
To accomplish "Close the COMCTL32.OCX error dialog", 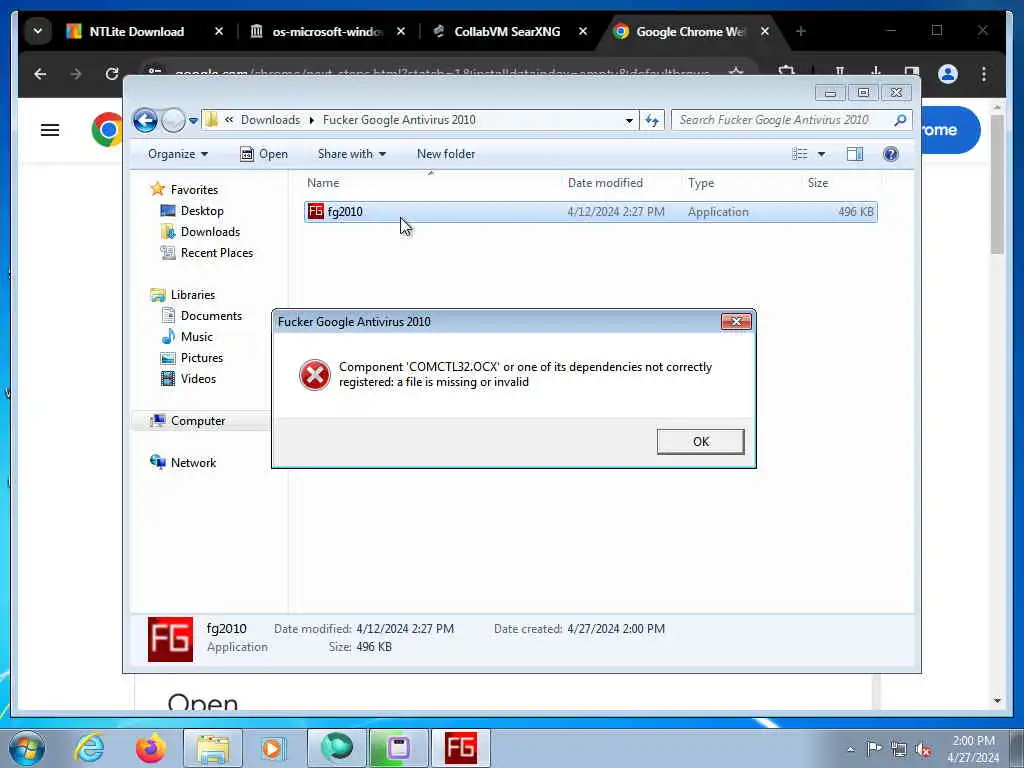I will [736, 321].
